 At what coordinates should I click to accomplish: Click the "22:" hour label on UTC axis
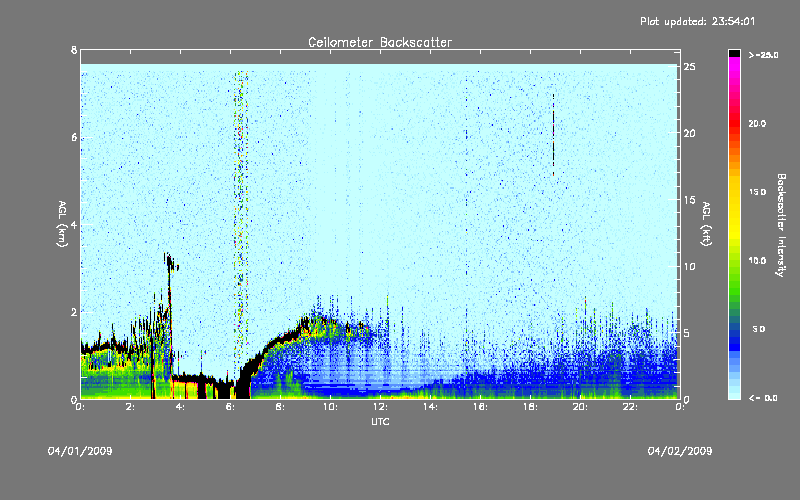(630, 407)
